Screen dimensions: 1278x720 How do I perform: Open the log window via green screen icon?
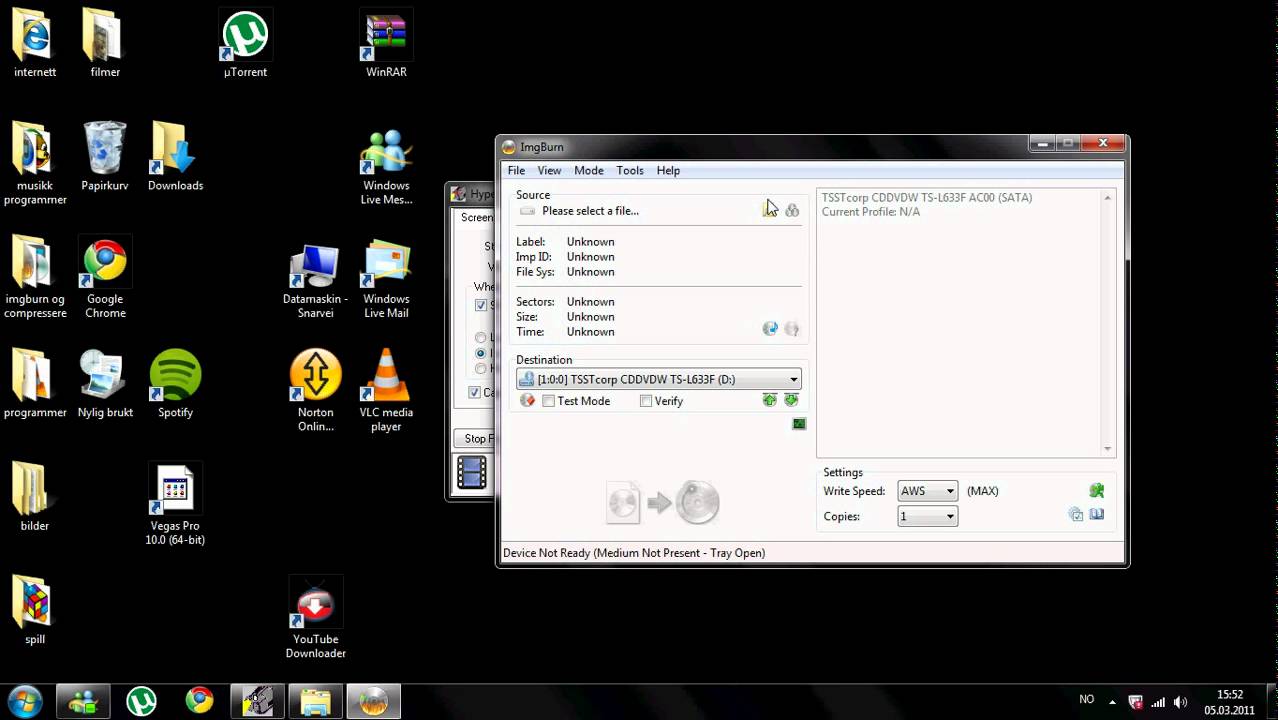point(799,424)
